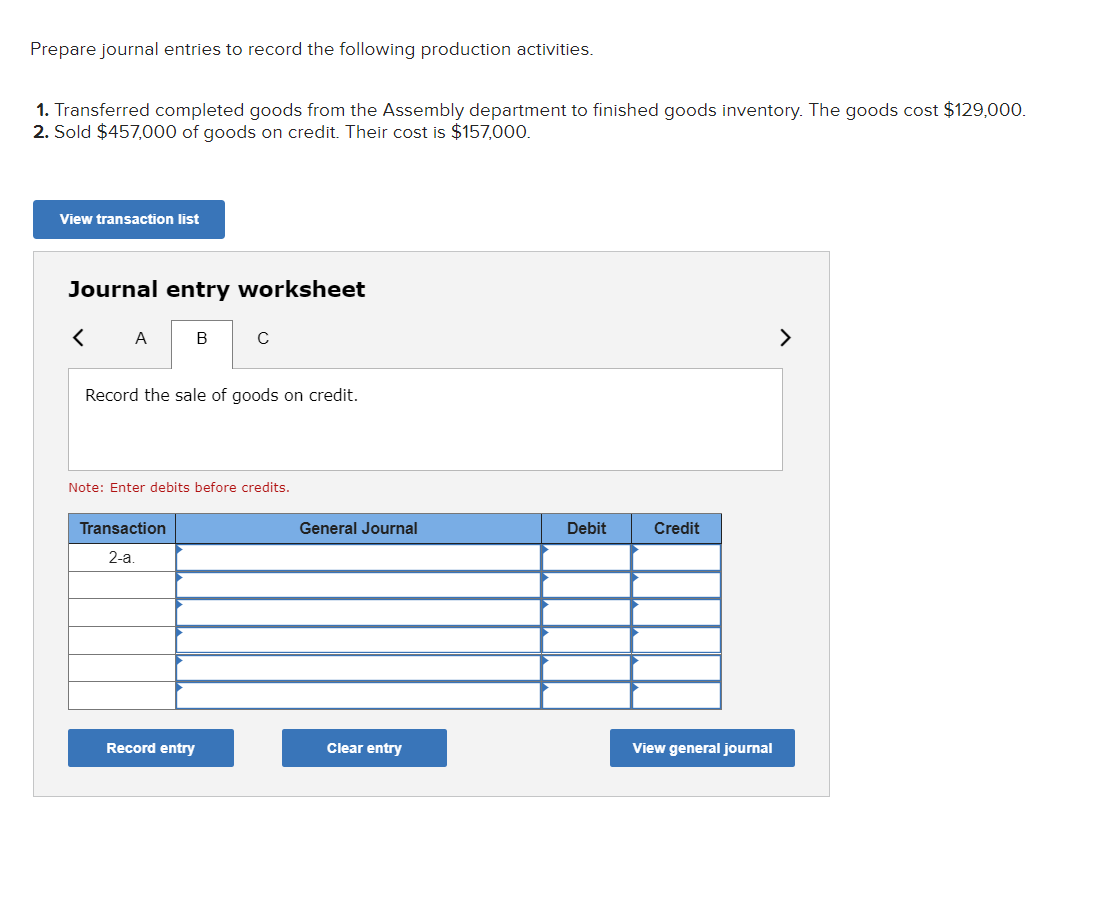1102x898 pixels.
Task: Open the last row General Journal account dropdown
Action: point(358,696)
